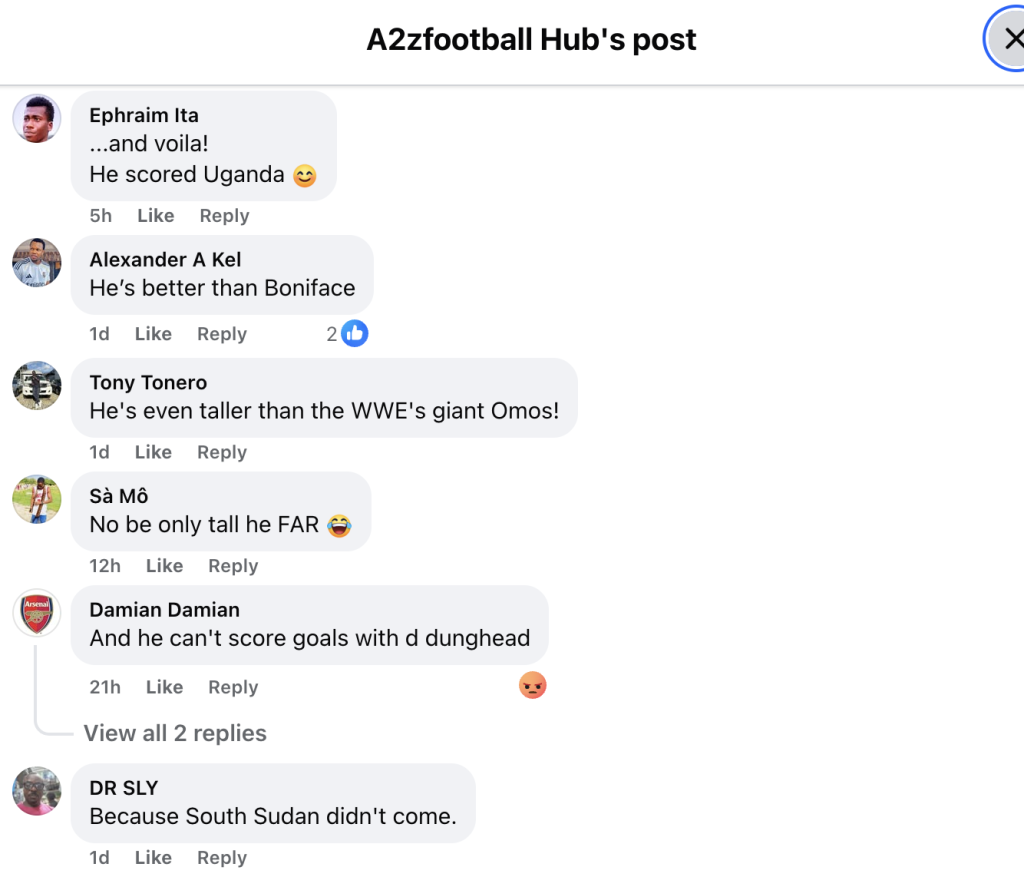Like Ephraim Ita's comment

[x=155, y=216]
